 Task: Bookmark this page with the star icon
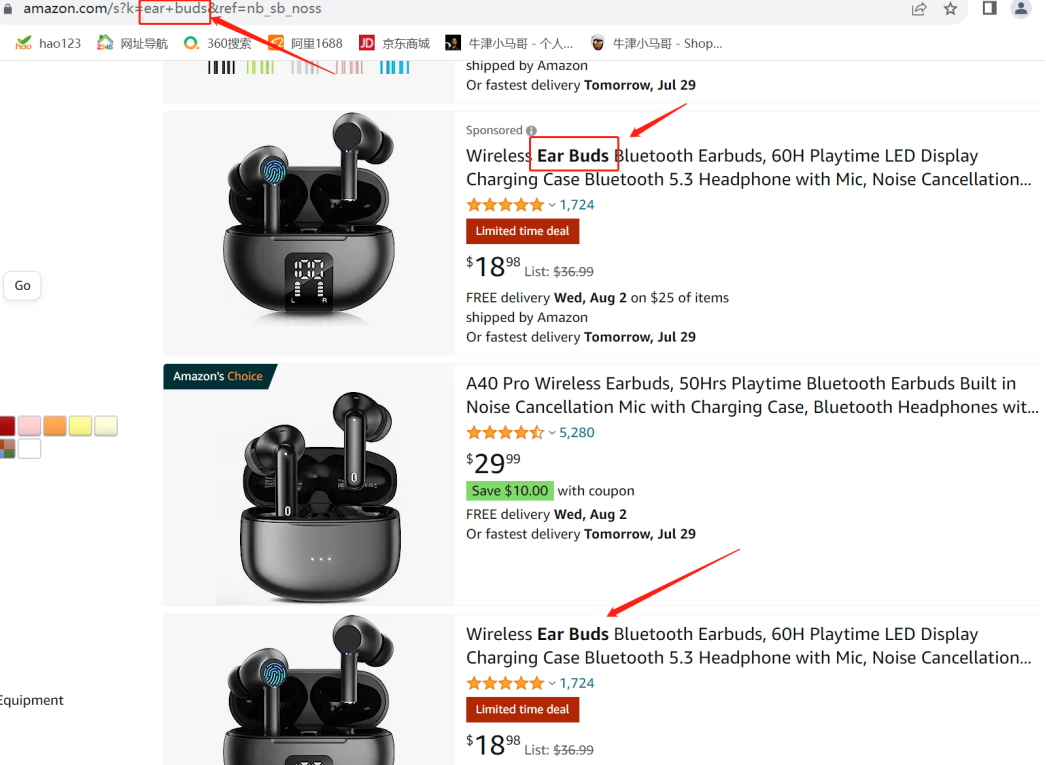point(950,9)
